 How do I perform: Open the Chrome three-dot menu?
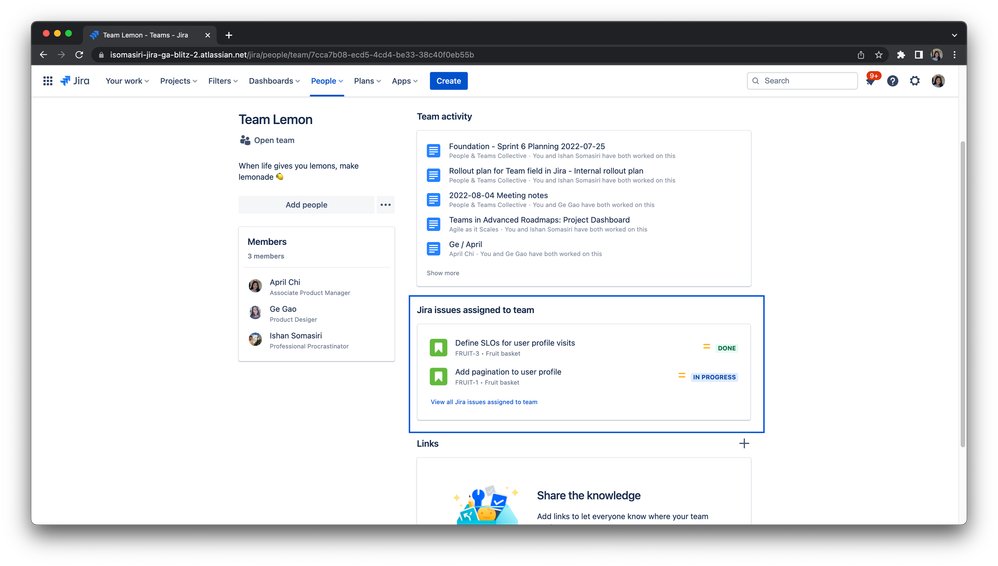point(954,55)
